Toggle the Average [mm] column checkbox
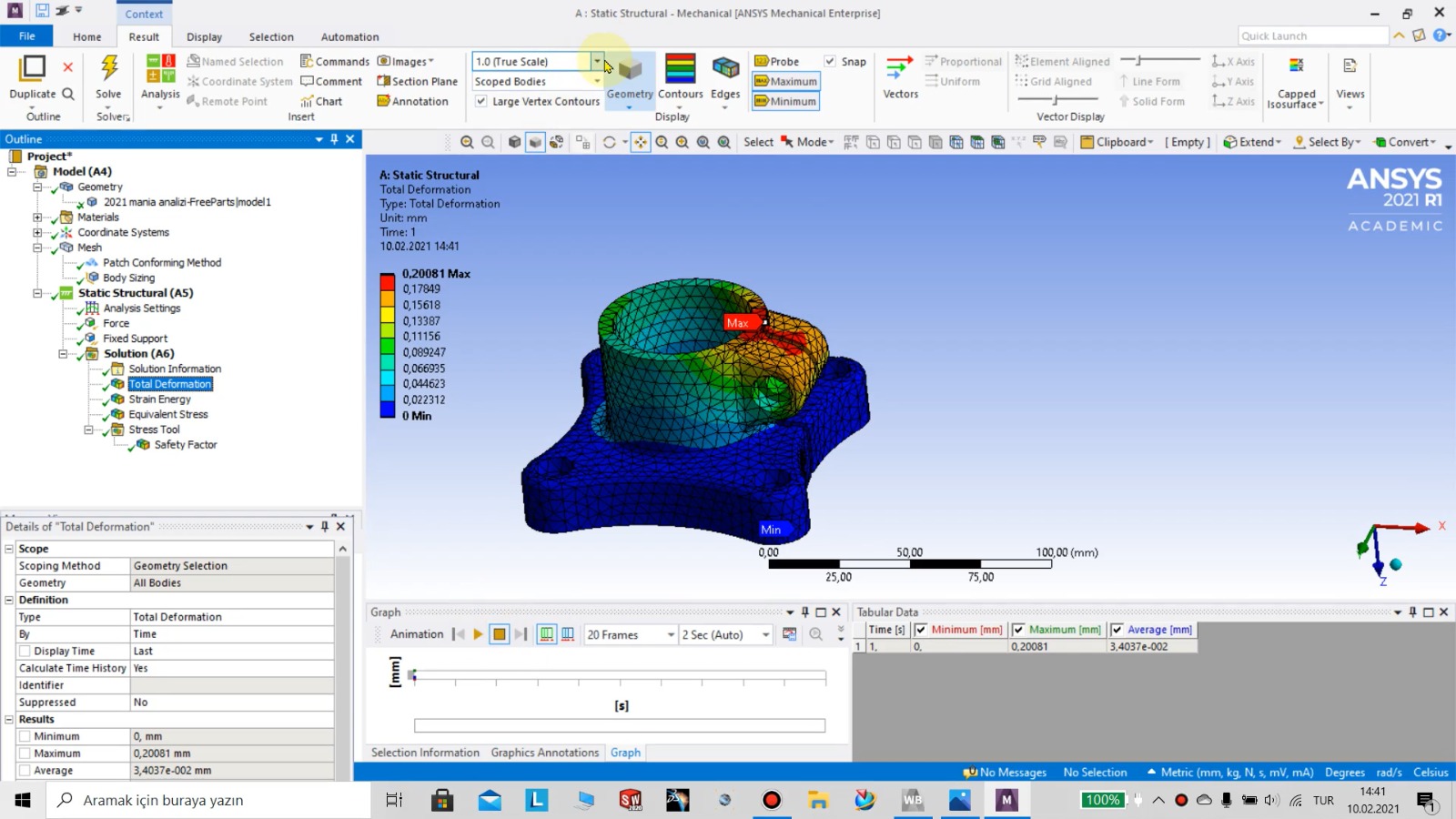This screenshot has width=1456, height=819. [1117, 630]
